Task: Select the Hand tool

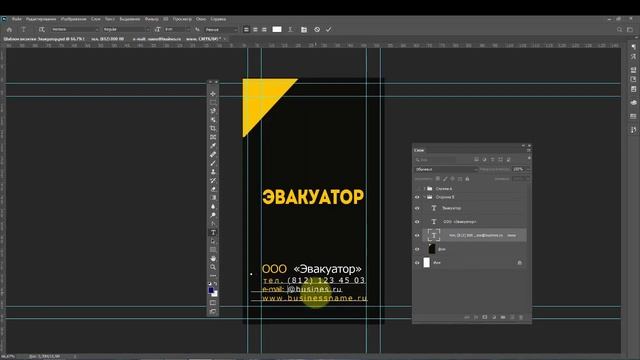Action: point(213,258)
